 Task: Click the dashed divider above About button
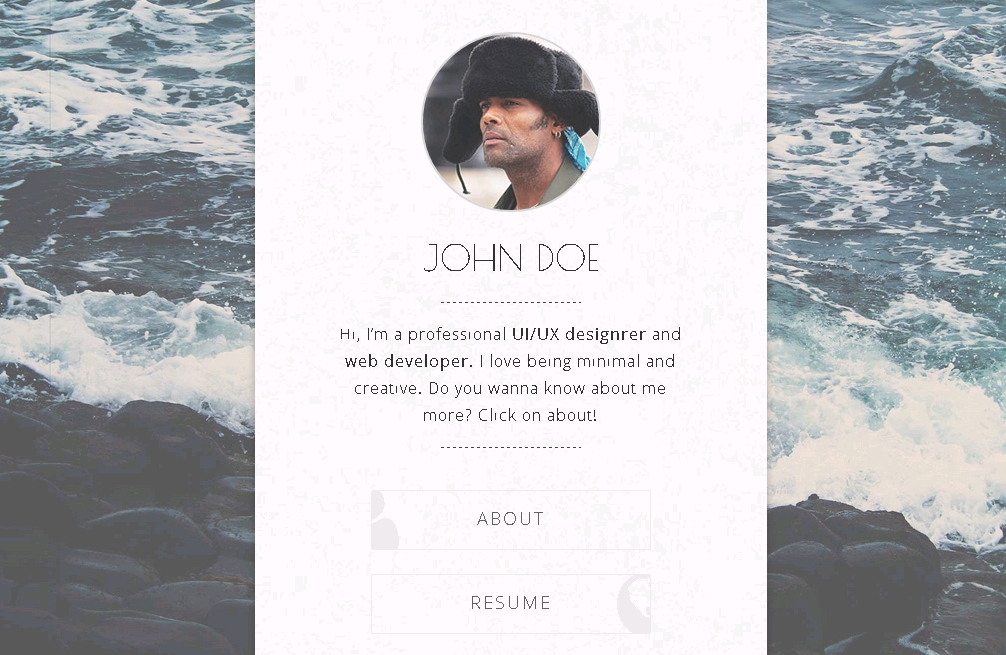(x=511, y=447)
